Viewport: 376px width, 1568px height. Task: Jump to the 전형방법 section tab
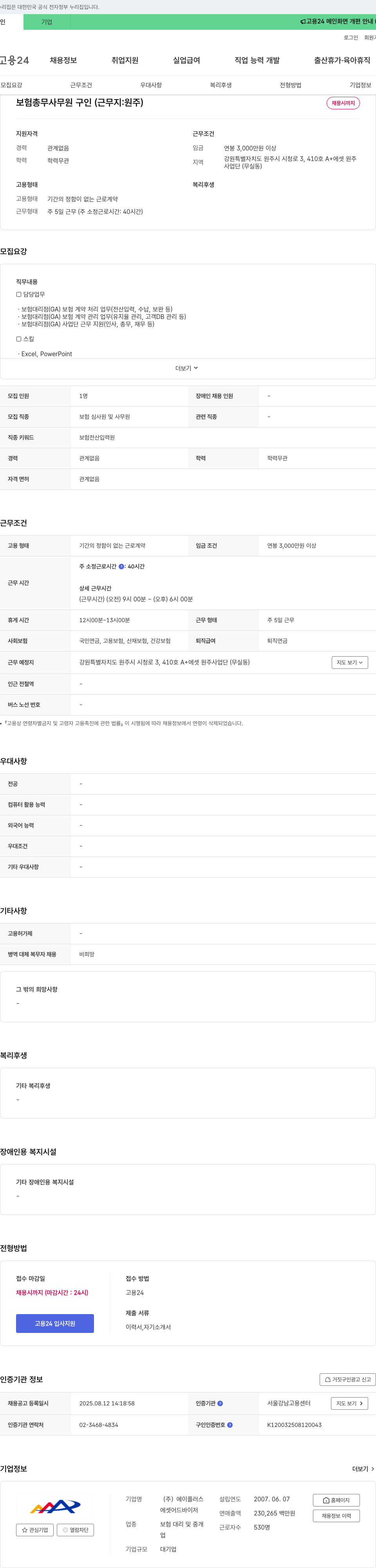[x=290, y=85]
